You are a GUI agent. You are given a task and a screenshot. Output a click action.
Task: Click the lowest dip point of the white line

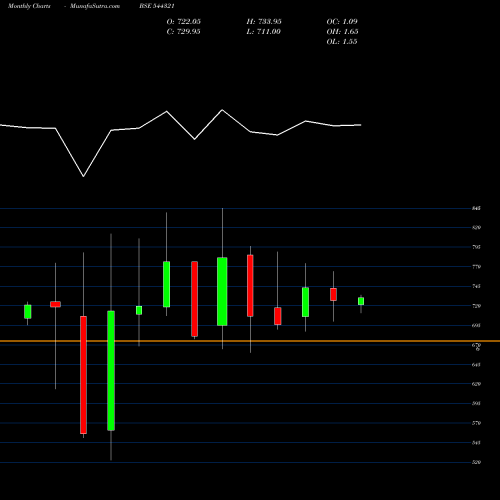click(x=83, y=176)
